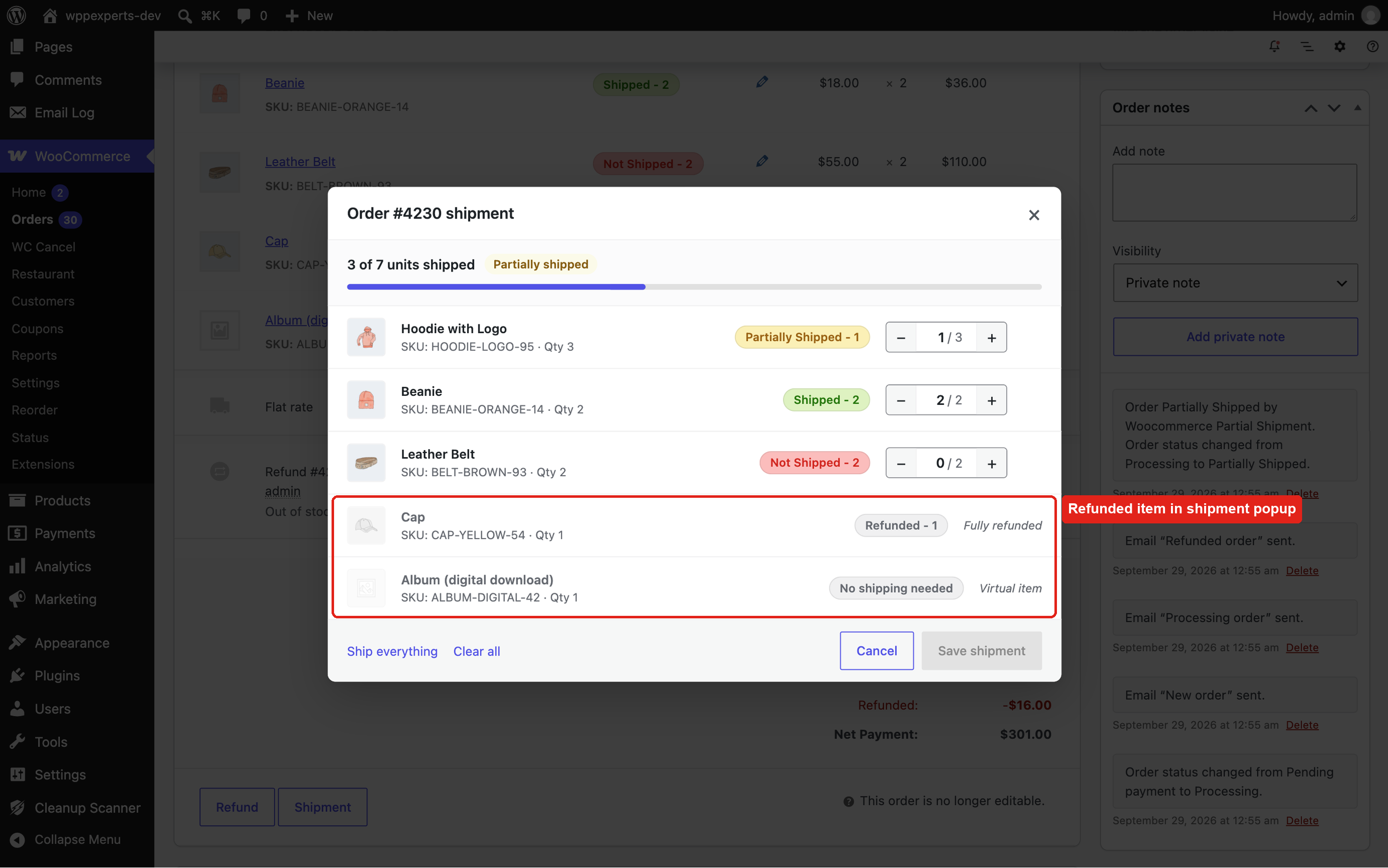Click the shipment progress bar
1388x868 pixels.
[x=694, y=287]
